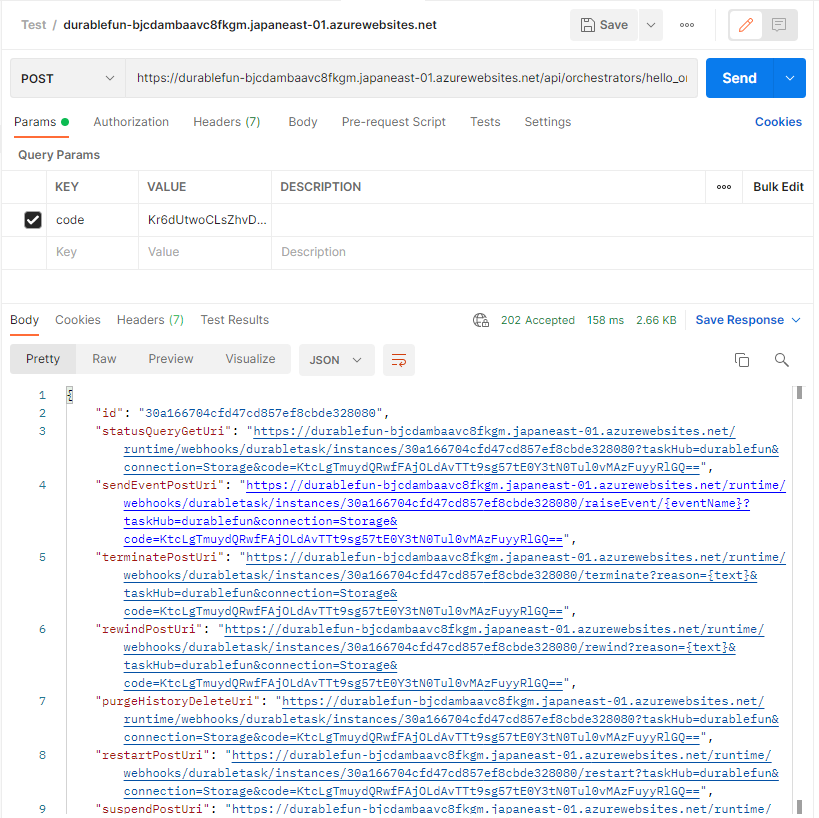This screenshot has width=819, height=818.
Task: Copy the response using the copy icon
Action: click(x=742, y=360)
